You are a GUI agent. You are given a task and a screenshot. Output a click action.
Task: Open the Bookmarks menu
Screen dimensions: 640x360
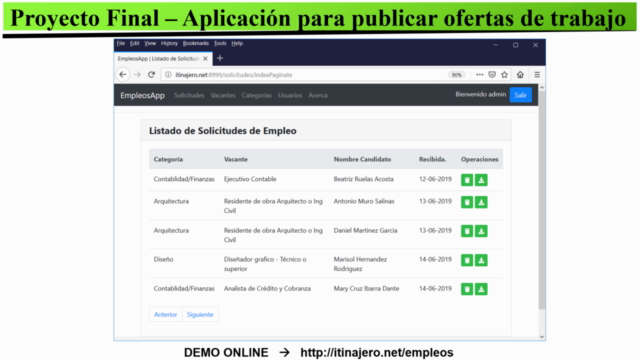tap(196, 43)
